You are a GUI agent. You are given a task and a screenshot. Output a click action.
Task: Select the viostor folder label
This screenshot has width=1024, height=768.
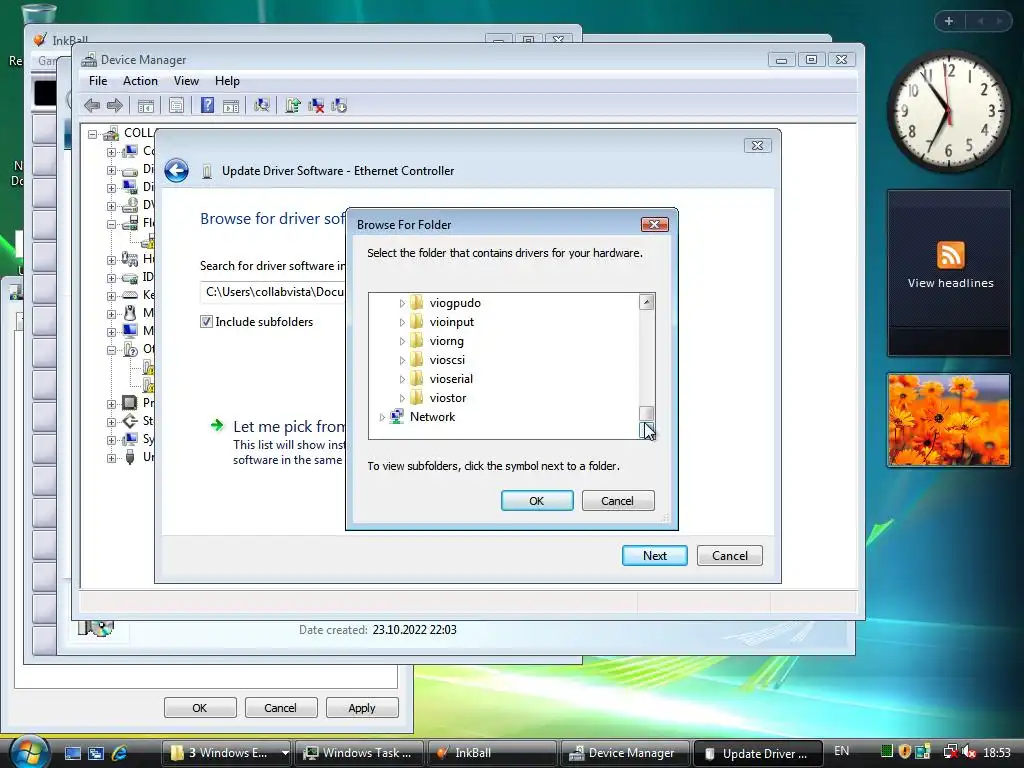click(448, 398)
